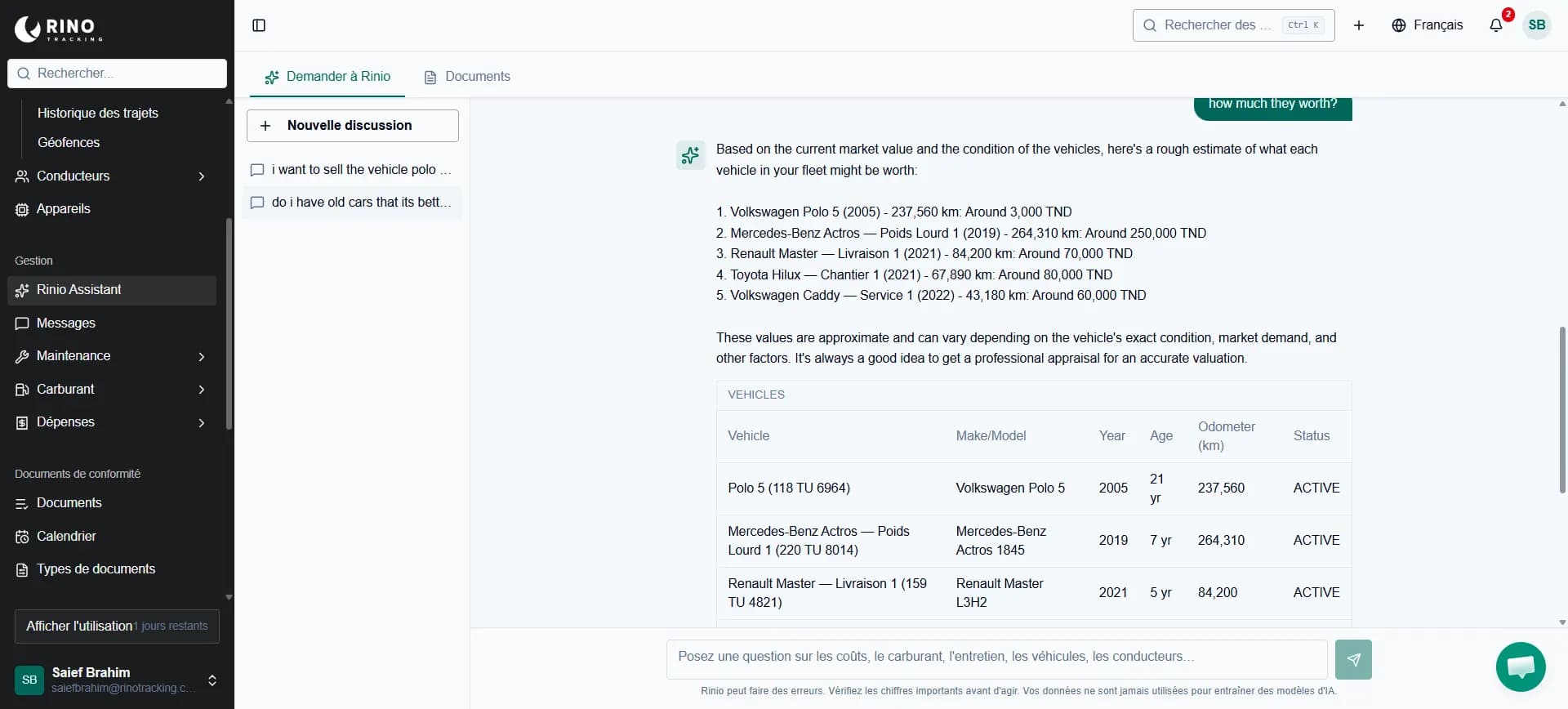Image resolution: width=1568 pixels, height=709 pixels.
Task: Click the Carburant fuel pump icon
Action: tap(22, 390)
